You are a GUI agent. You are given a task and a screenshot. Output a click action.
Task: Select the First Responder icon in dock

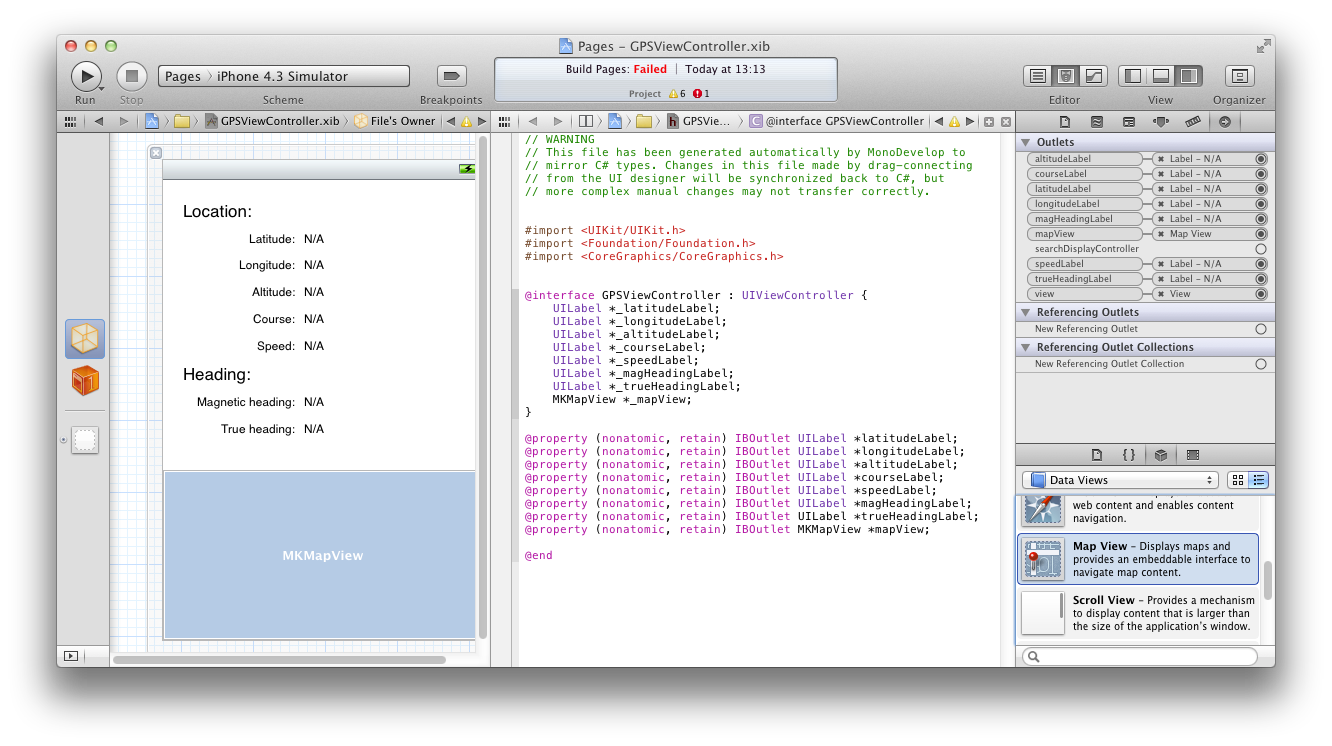pos(85,381)
